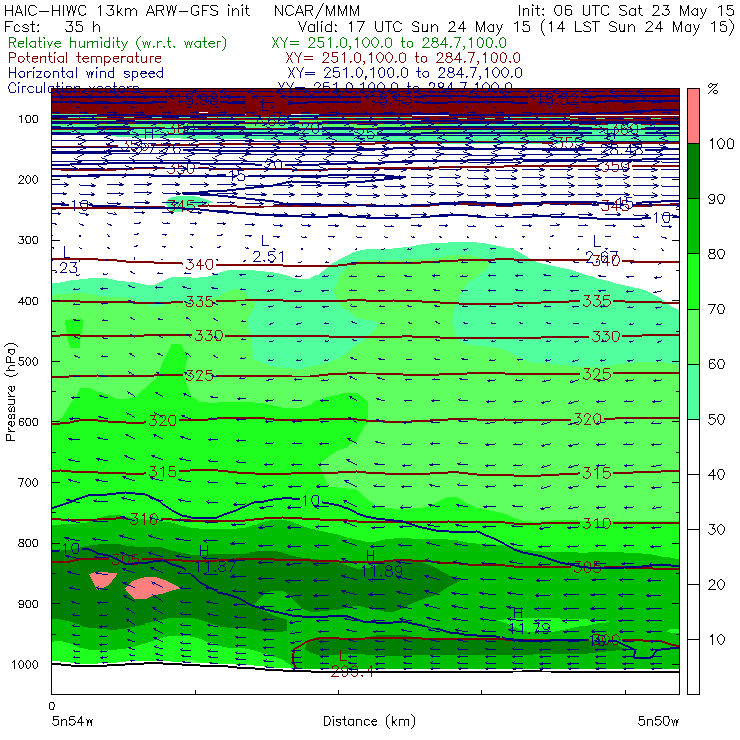Click the '90' label on the humidity colorbar
This screenshot has width=740, height=740.
tap(716, 199)
